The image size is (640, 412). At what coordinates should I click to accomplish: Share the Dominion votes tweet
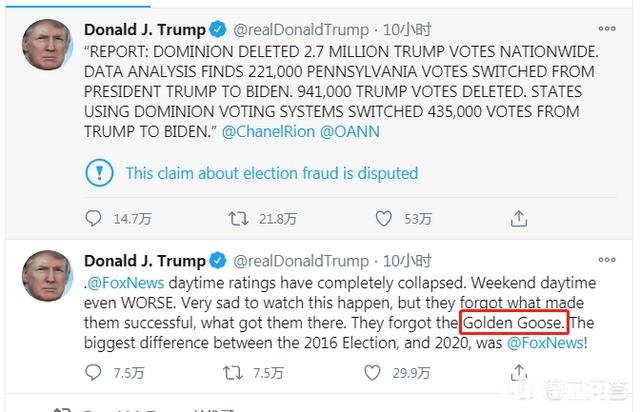point(519,217)
